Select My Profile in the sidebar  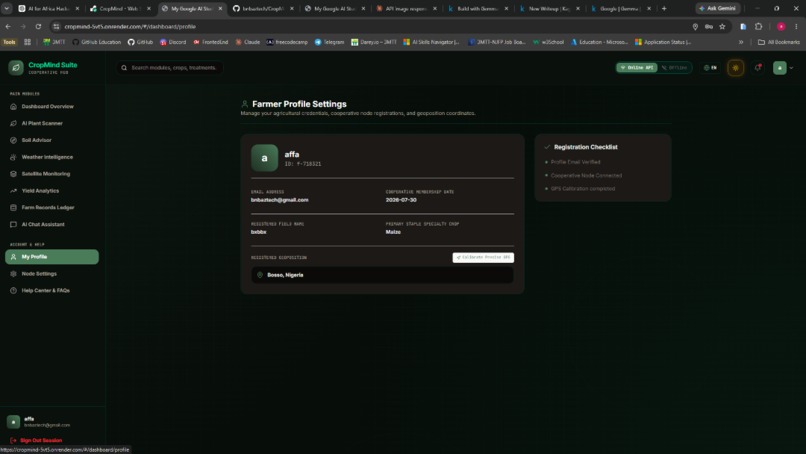click(52, 257)
